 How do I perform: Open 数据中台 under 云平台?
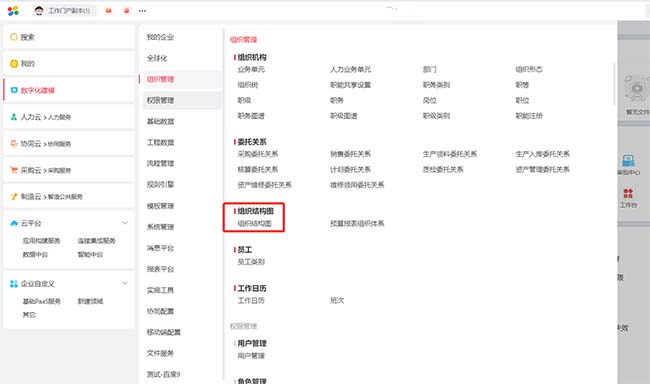click(x=35, y=254)
